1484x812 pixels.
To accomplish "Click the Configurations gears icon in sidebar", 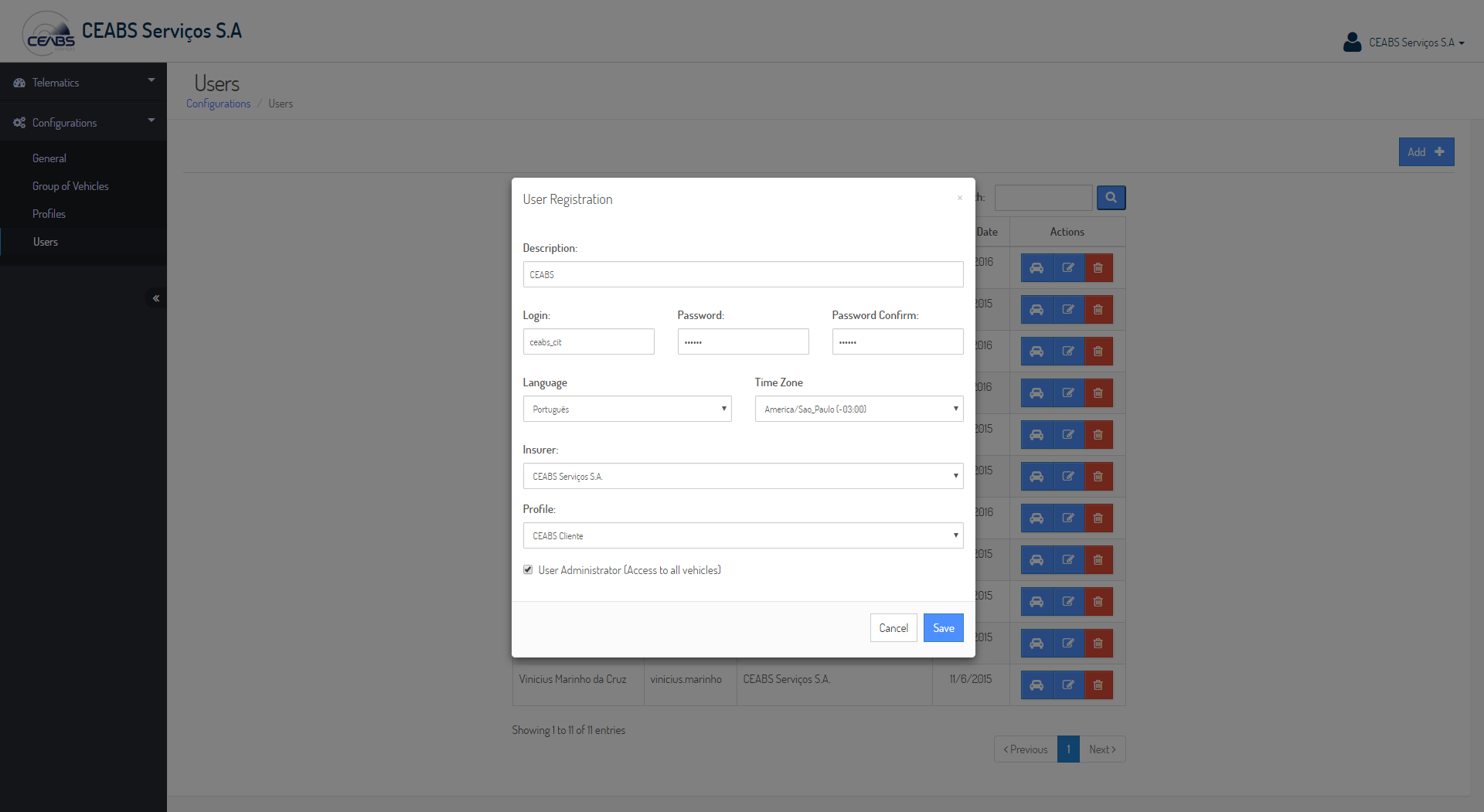I will [x=19, y=123].
